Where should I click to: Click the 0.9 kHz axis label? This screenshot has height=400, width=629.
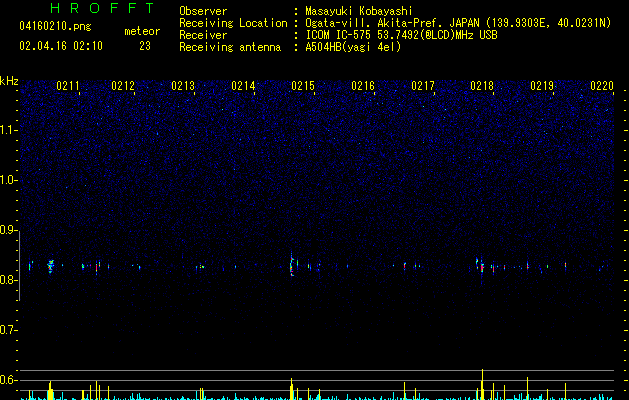click(8, 230)
